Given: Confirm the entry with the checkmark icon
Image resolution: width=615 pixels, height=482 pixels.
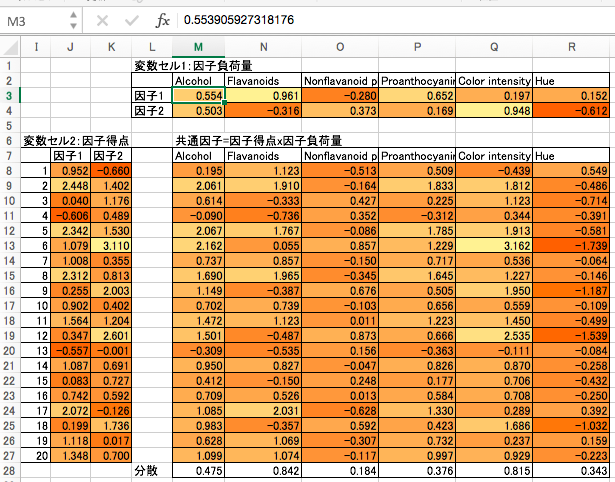Looking at the screenshot, I should [x=132, y=20].
